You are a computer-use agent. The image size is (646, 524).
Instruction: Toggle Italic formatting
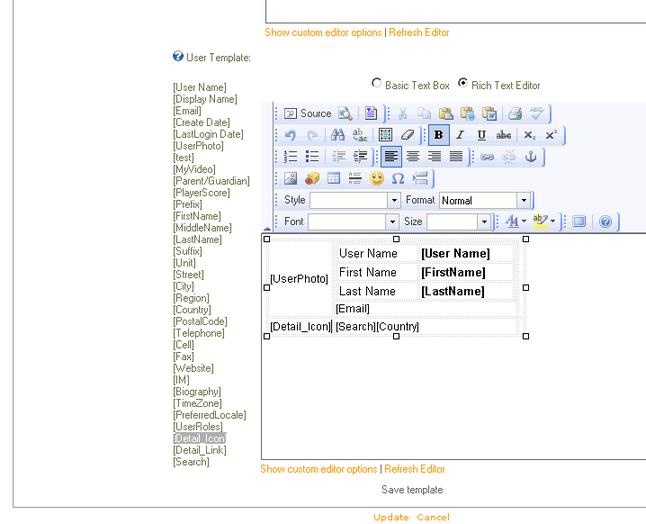(460, 135)
